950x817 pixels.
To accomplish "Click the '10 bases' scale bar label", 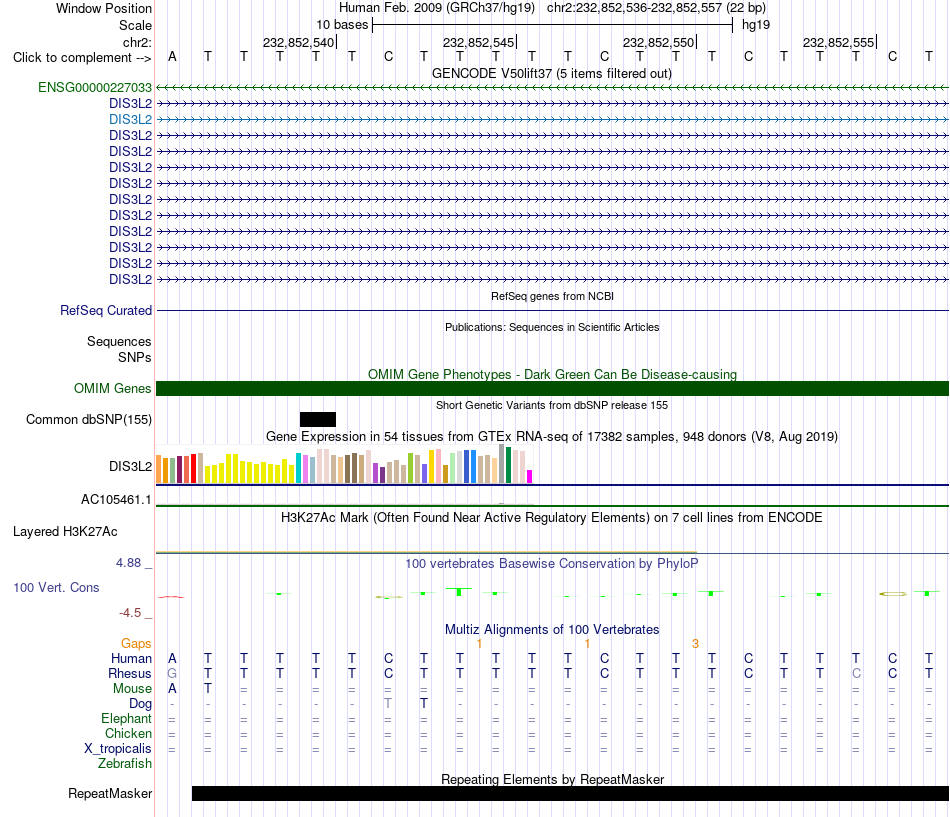I will (342, 25).
